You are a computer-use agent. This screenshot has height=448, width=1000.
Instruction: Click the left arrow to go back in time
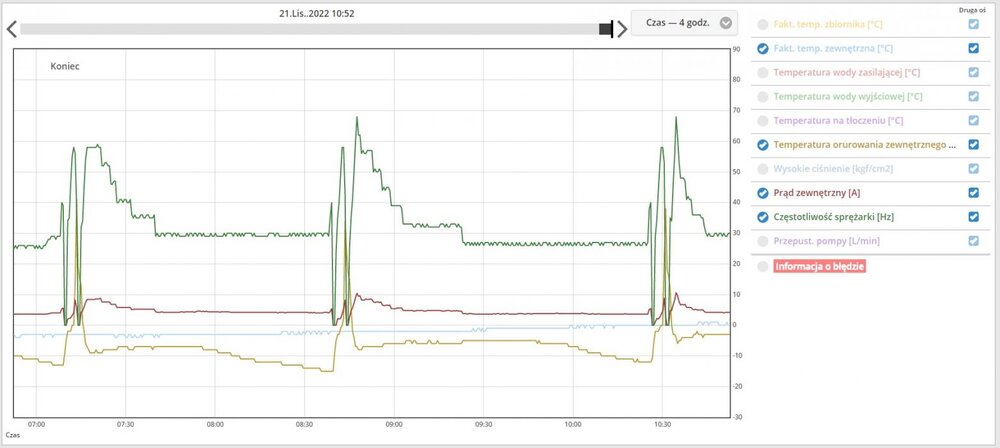click(x=11, y=29)
